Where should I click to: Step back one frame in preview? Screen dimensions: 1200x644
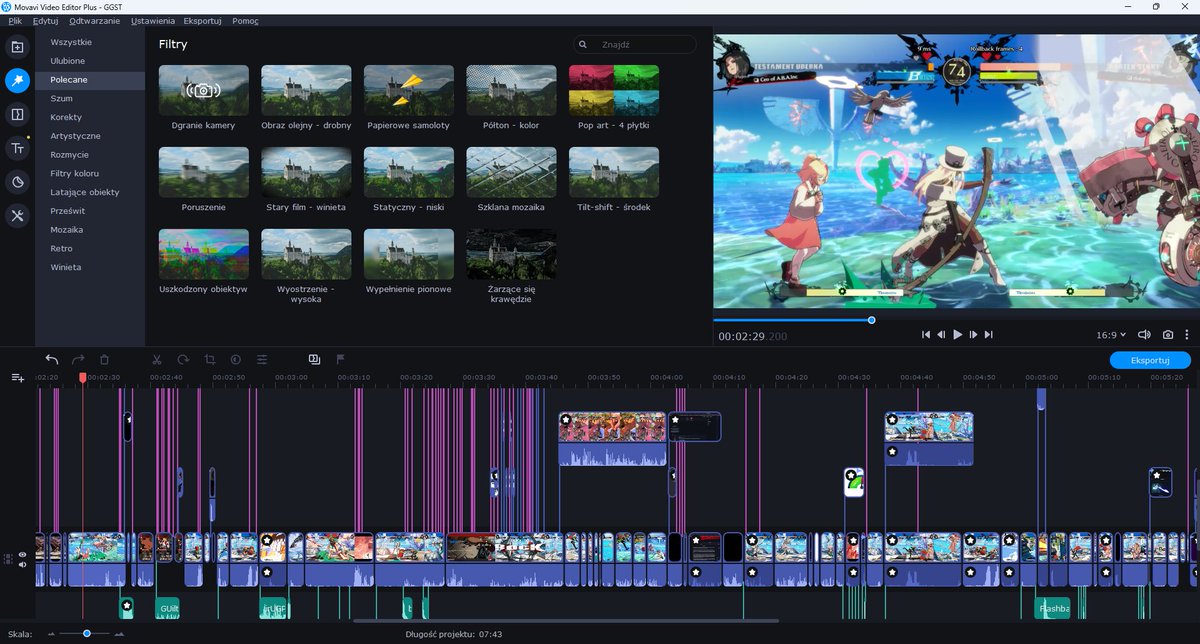tap(941, 335)
